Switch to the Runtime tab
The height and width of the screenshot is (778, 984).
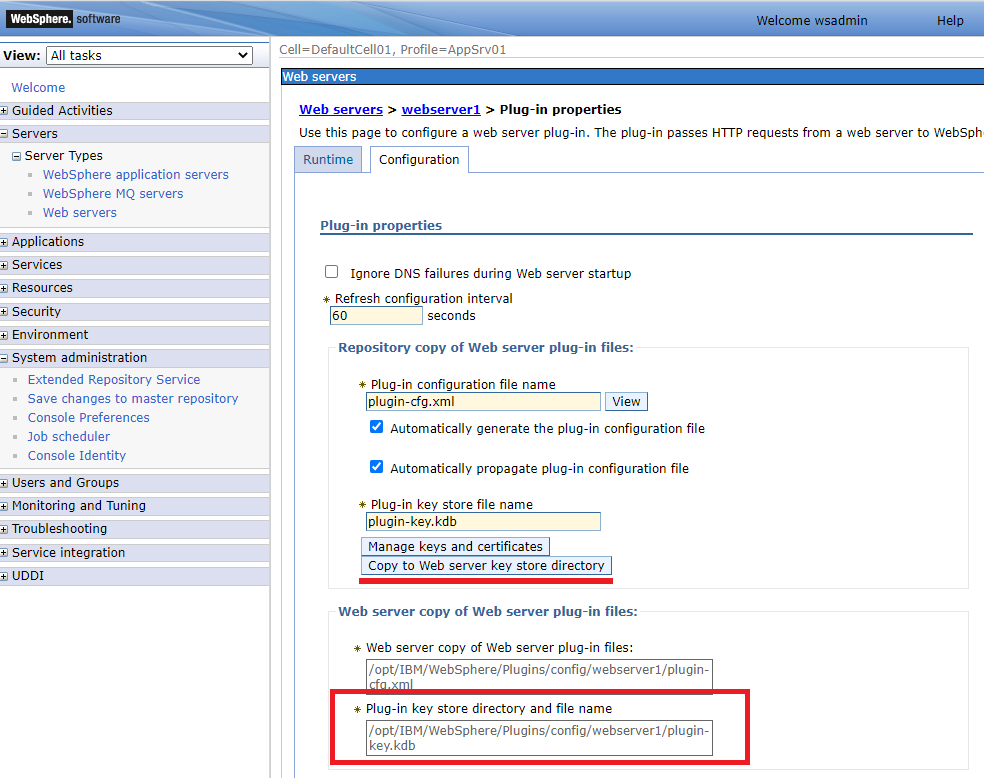[x=328, y=159]
